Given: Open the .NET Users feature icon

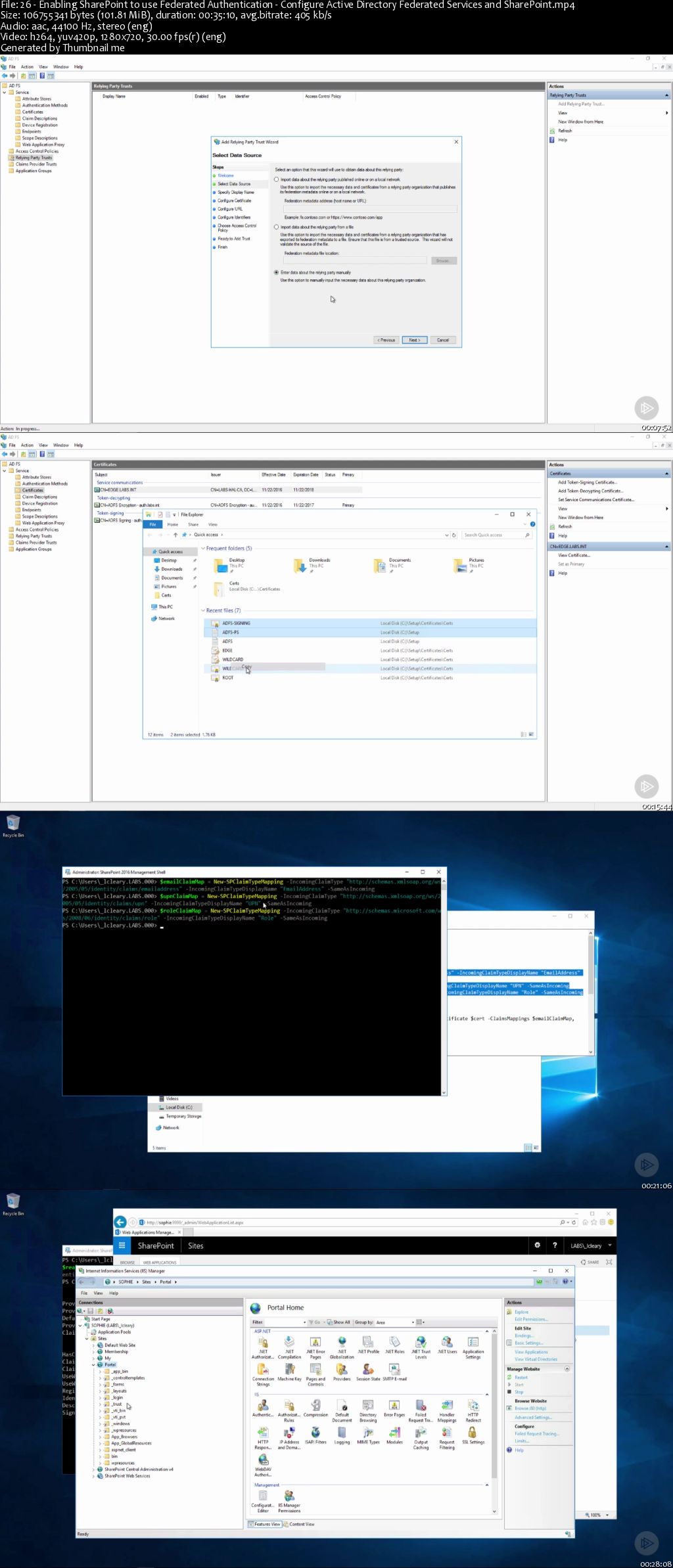Looking at the screenshot, I should tap(447, 1345).
